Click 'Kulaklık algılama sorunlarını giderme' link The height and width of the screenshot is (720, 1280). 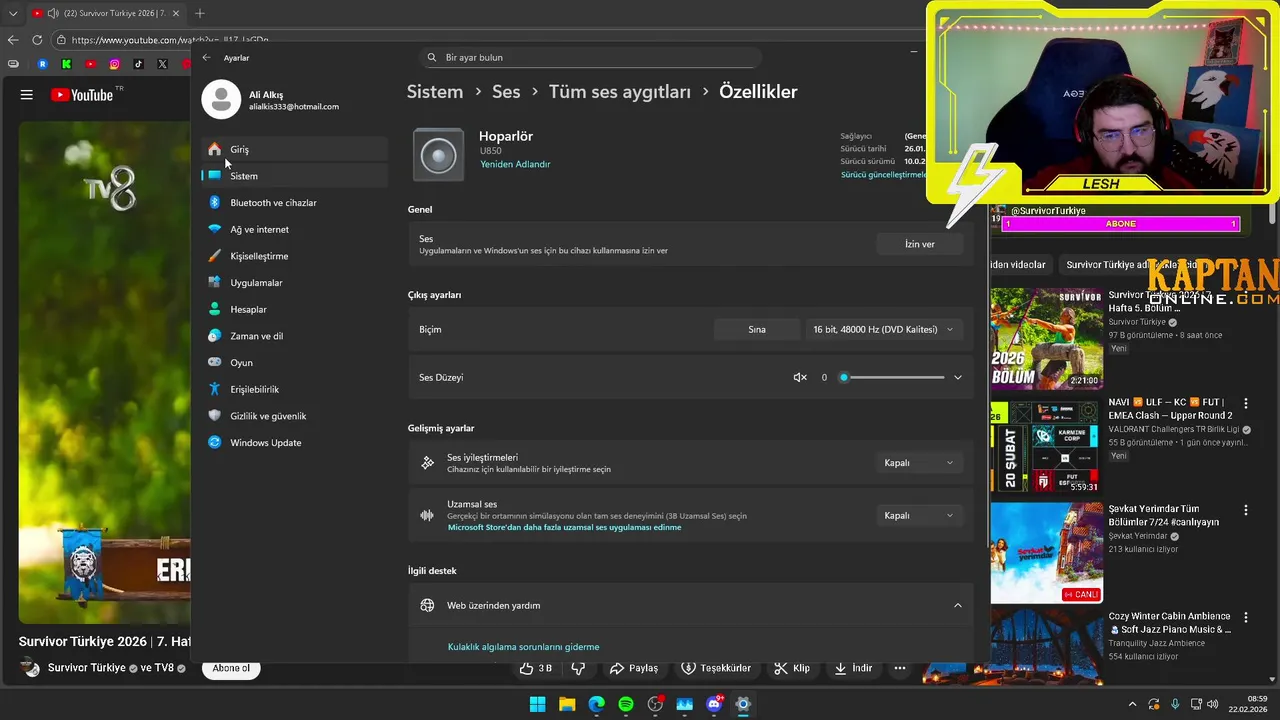coord(523,647)
